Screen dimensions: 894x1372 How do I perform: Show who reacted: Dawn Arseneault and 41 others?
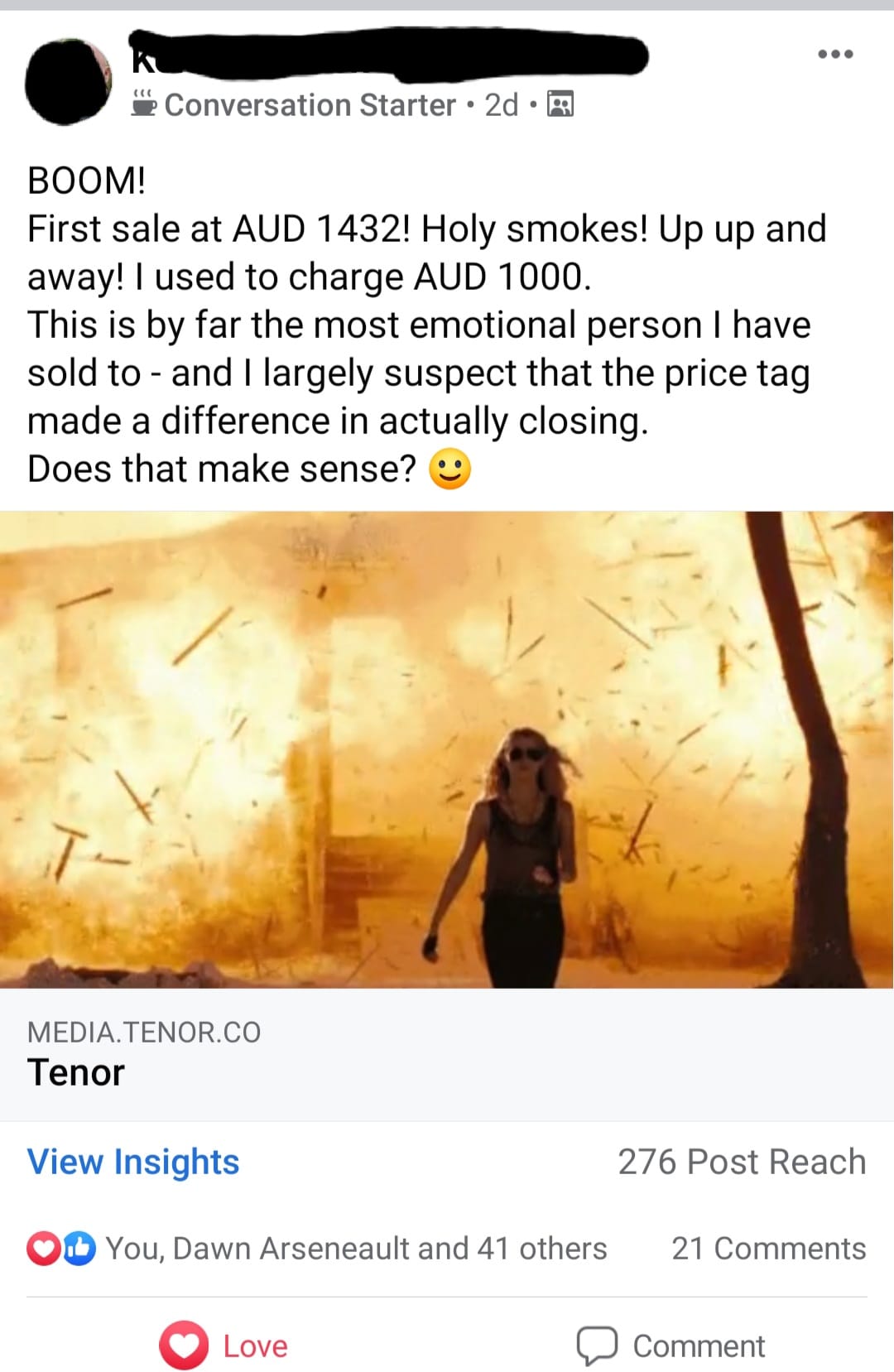click(x=356, y=1249)
